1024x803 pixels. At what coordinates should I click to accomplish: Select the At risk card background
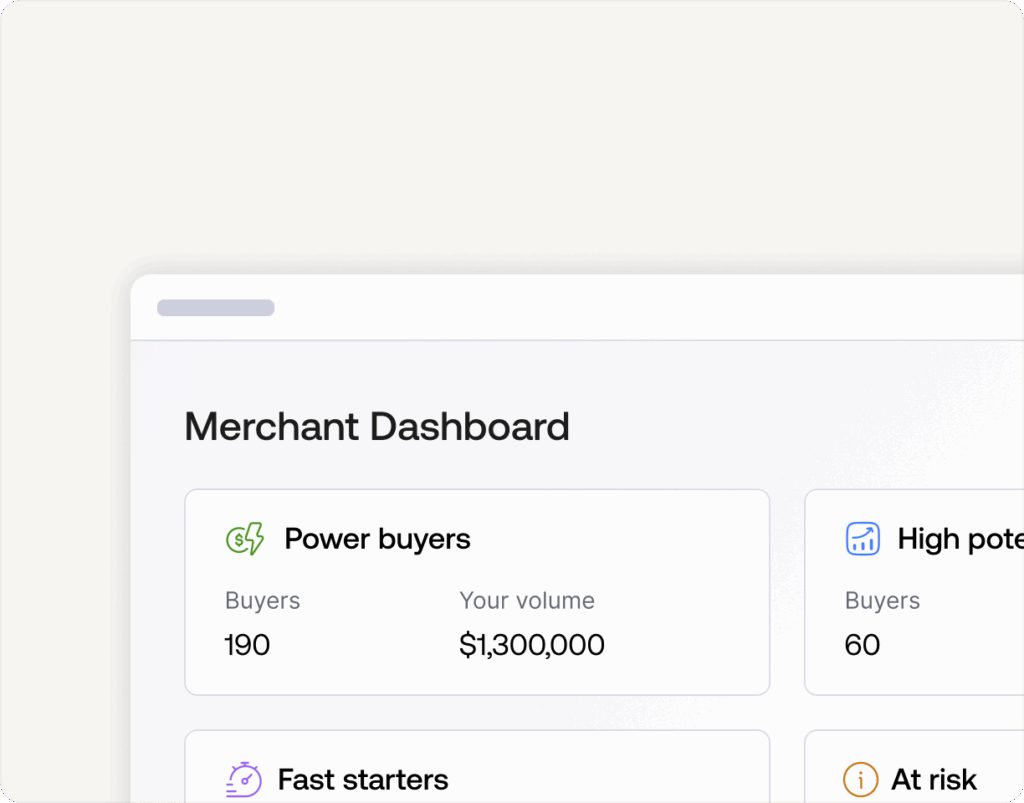(1000, 760)
